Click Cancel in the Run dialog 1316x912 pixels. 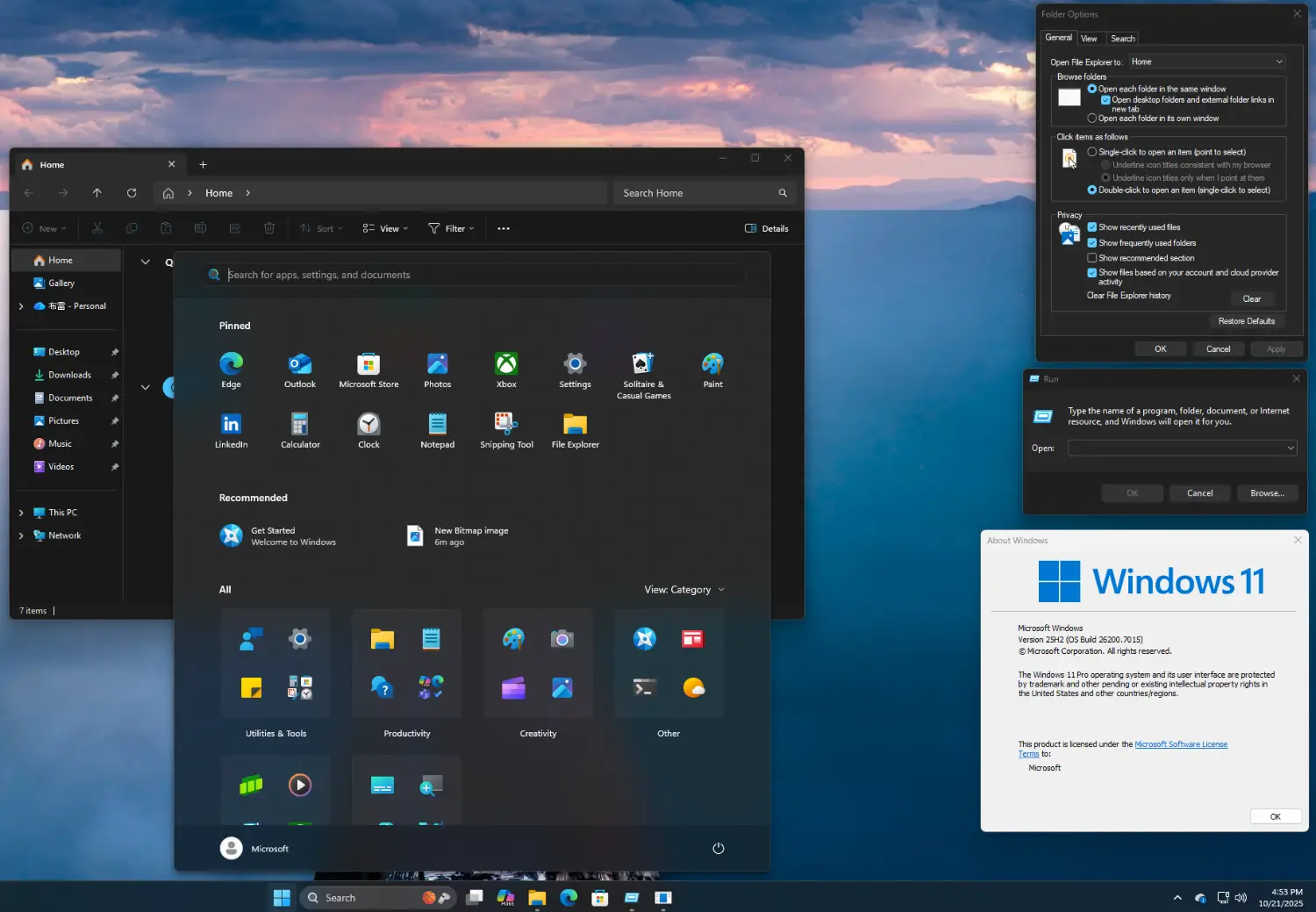point(1200,493)
